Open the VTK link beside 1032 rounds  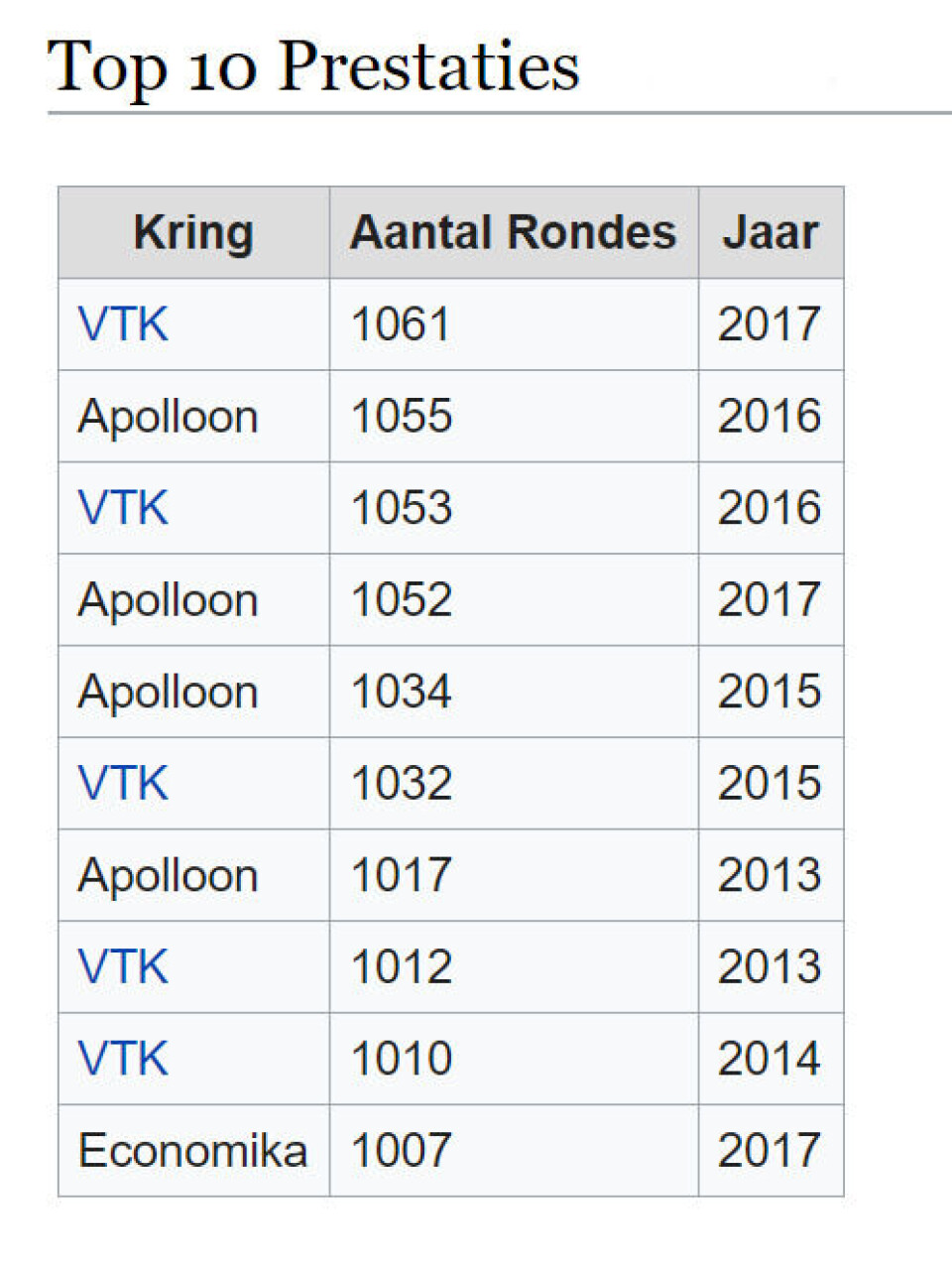pos(123,783)
